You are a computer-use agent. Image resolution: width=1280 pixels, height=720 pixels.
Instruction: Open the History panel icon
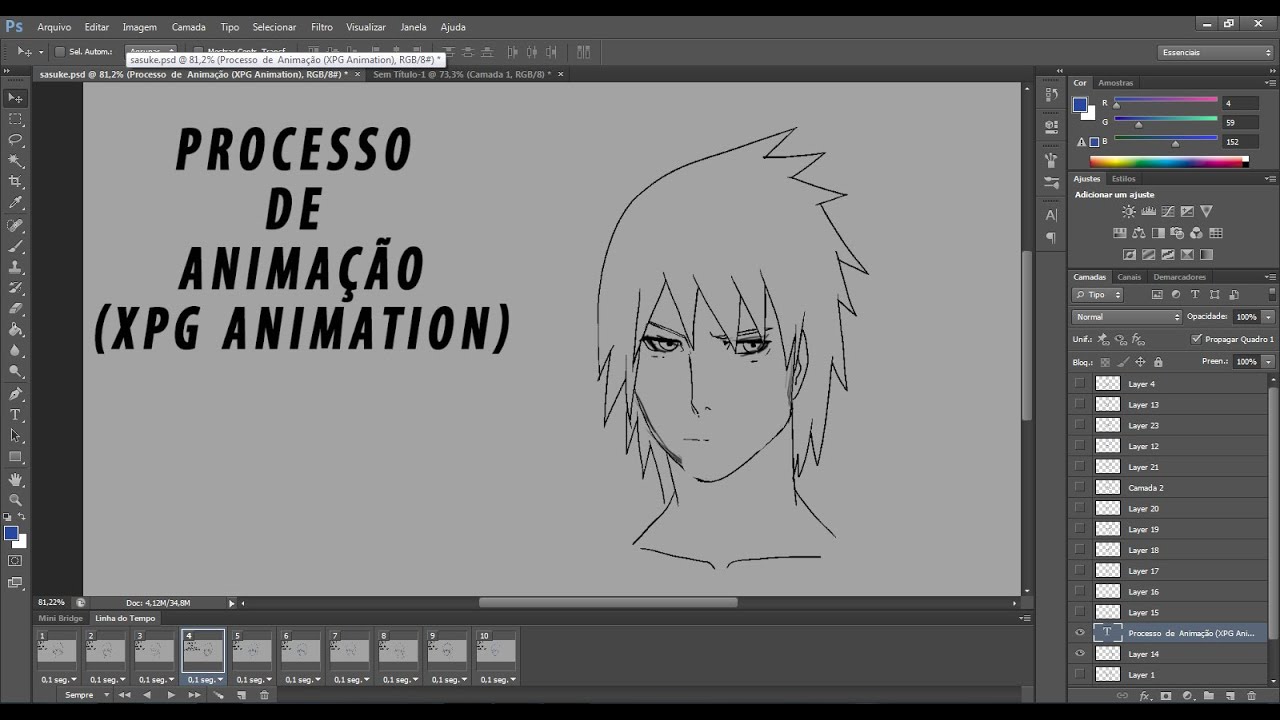pos(1051,95)
